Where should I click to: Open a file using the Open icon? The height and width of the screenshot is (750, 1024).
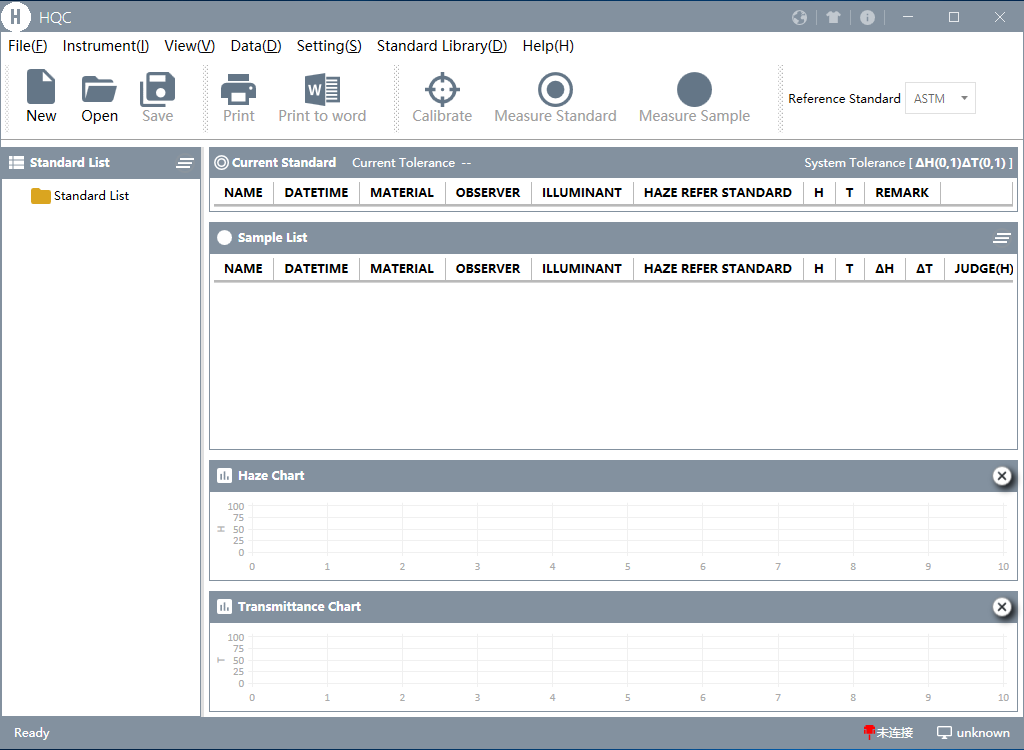point(98,96)
